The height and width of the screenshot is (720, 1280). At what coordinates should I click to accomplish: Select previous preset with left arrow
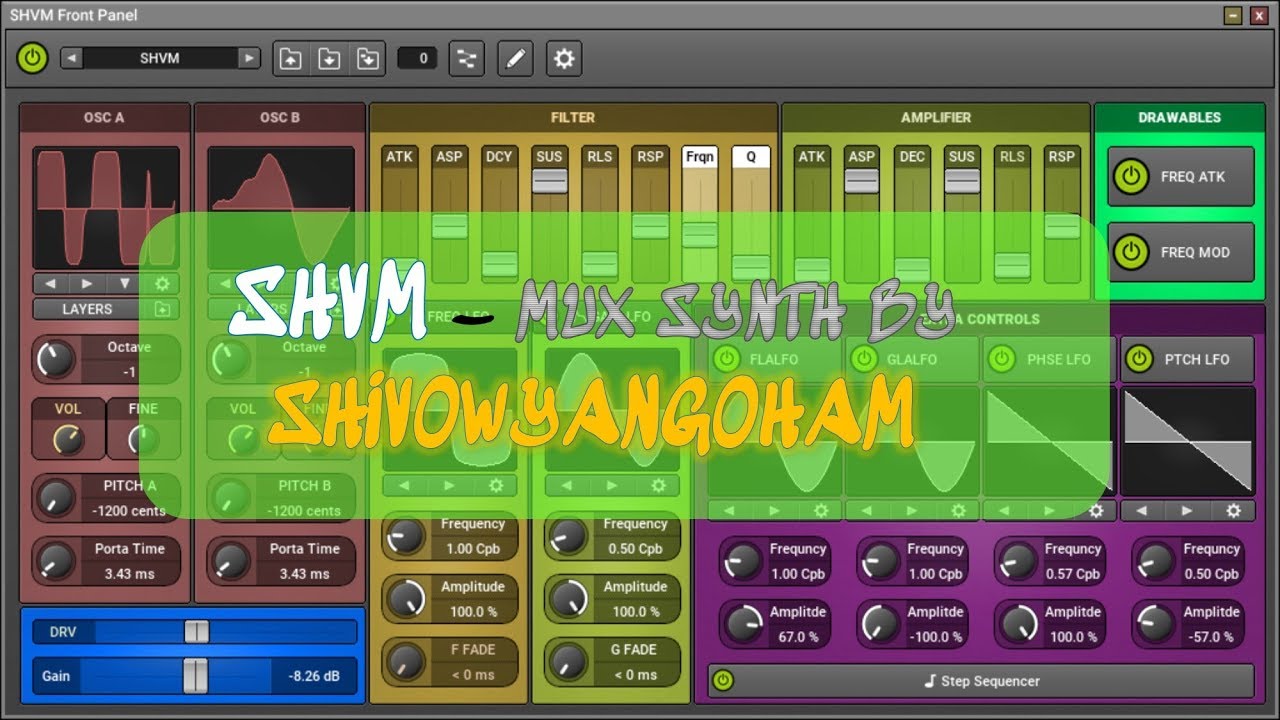pos(72,58)
